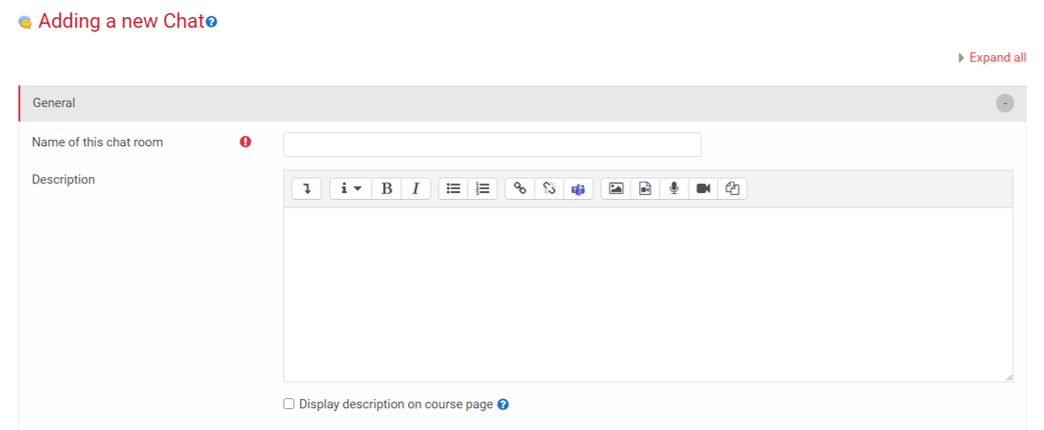Insert an image into the description
The height and width of the screenshot is (430, 1044).
[x=616, y=188]
